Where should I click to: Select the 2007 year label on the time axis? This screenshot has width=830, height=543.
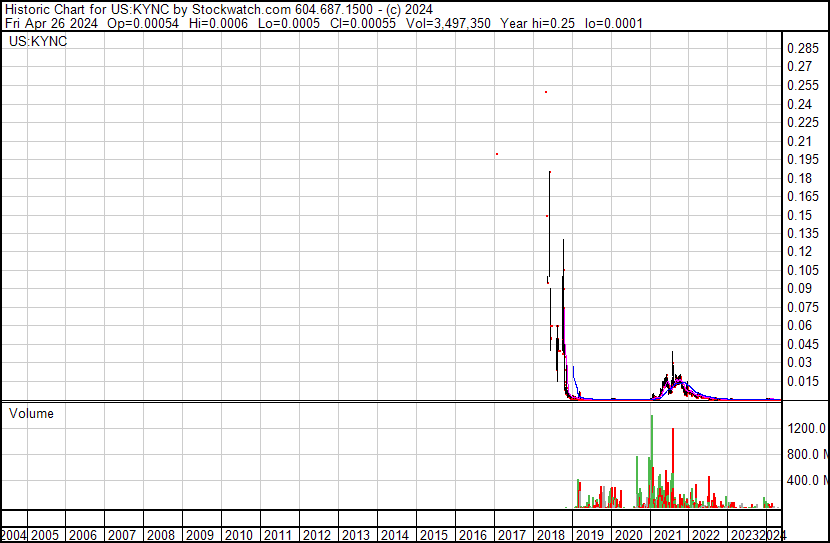[x=123, y=535]
